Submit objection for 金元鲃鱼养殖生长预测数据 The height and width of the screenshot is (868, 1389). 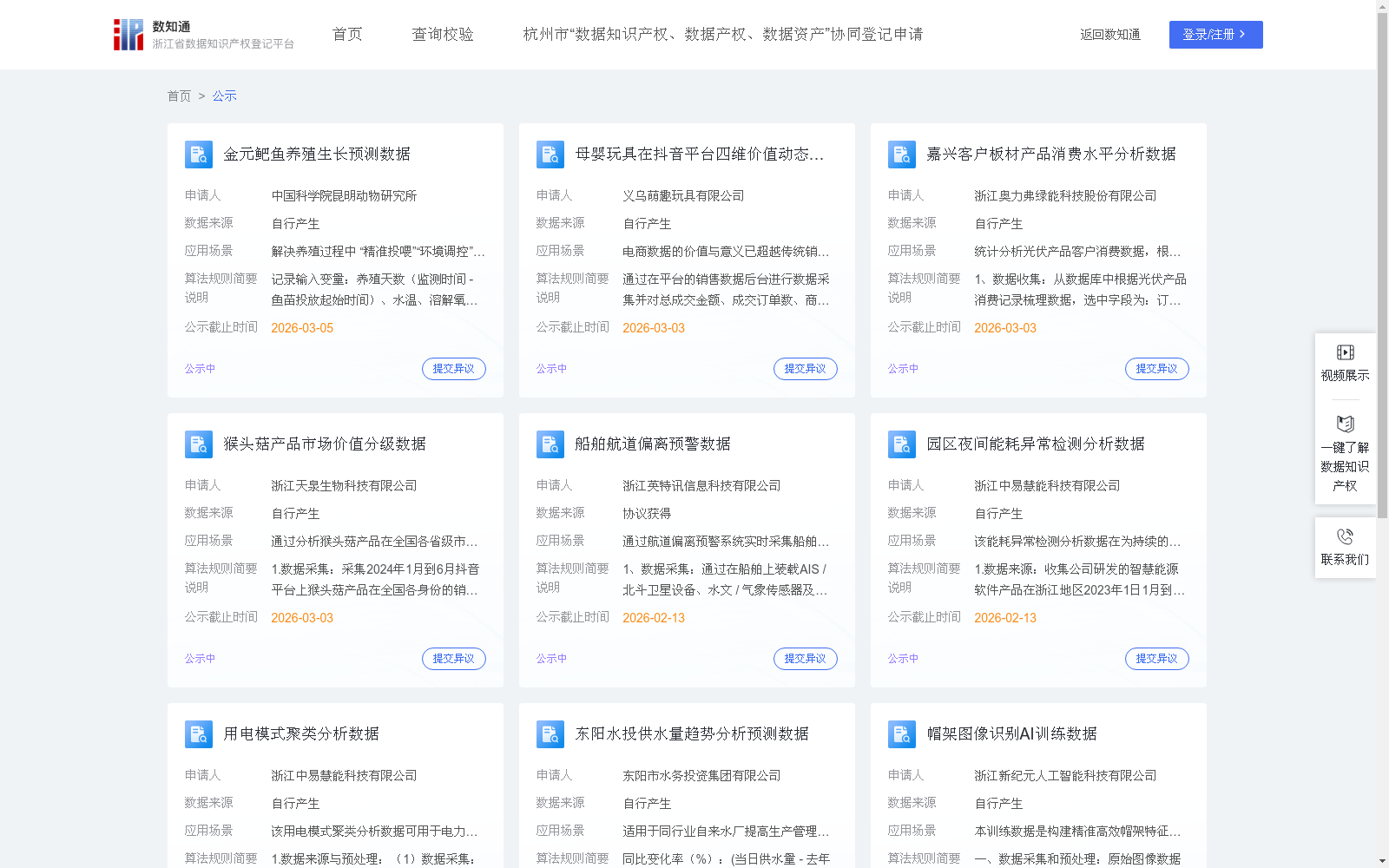pos(454,369)
